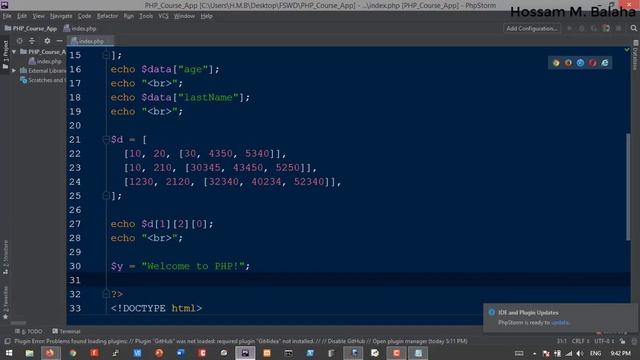Image resolution: width=640 pixels, height=360 pixels.
Task: Click the Collapse All icon in Project panel
Action: click(x=32, y=41)
